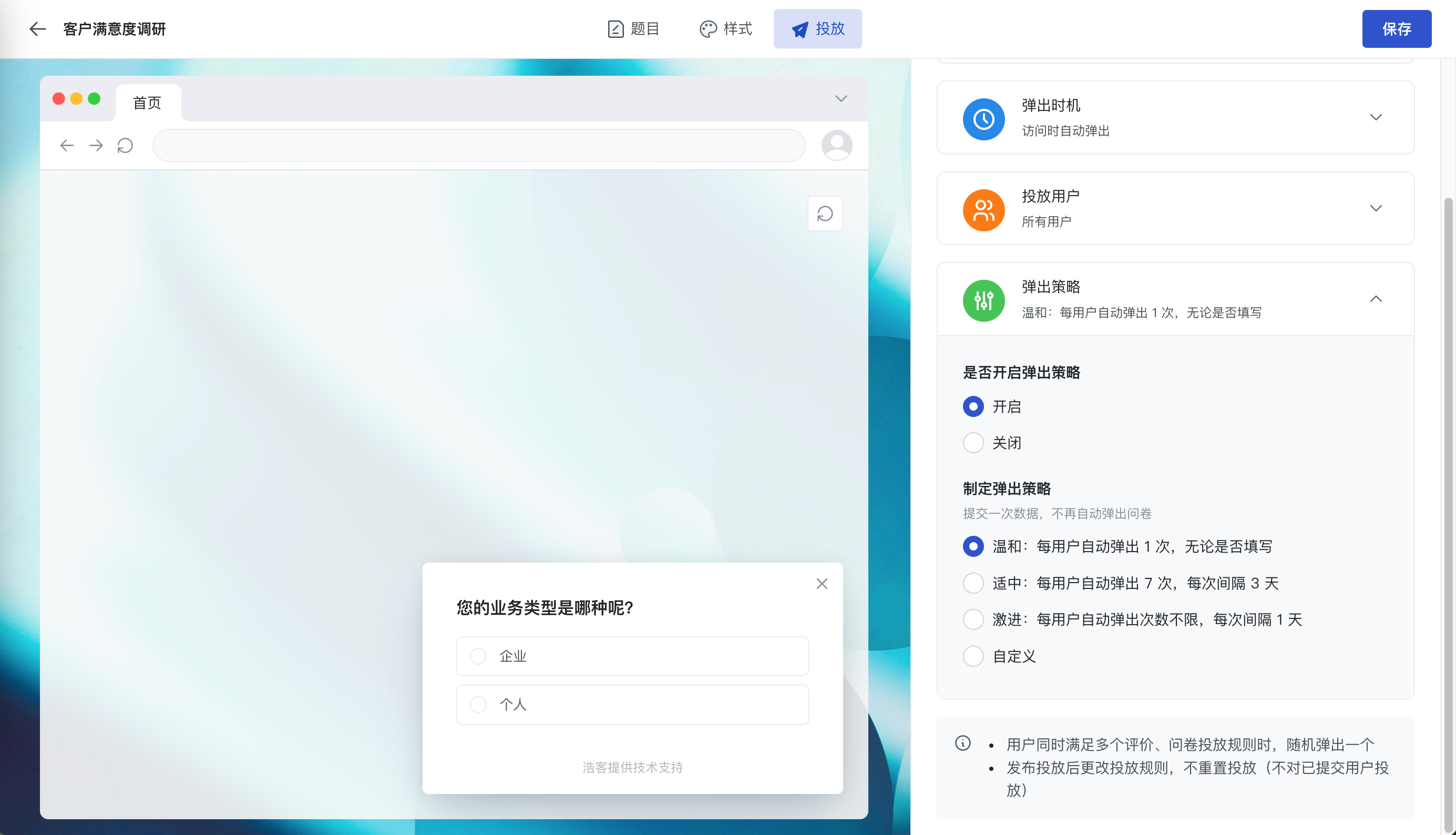The height and width of the screenshot is (835, 1456).
Task: Close the survey popup
Action: click(x=822, y=584)
